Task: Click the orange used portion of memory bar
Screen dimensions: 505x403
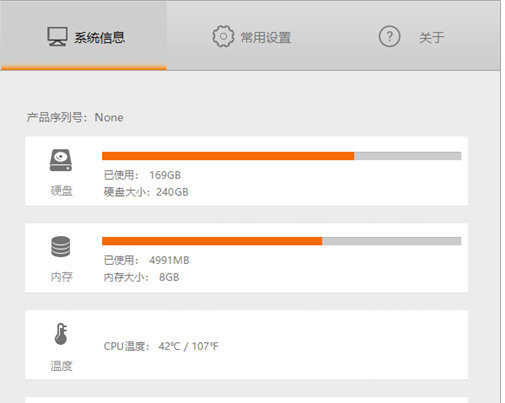Action: tap(212, 241)
